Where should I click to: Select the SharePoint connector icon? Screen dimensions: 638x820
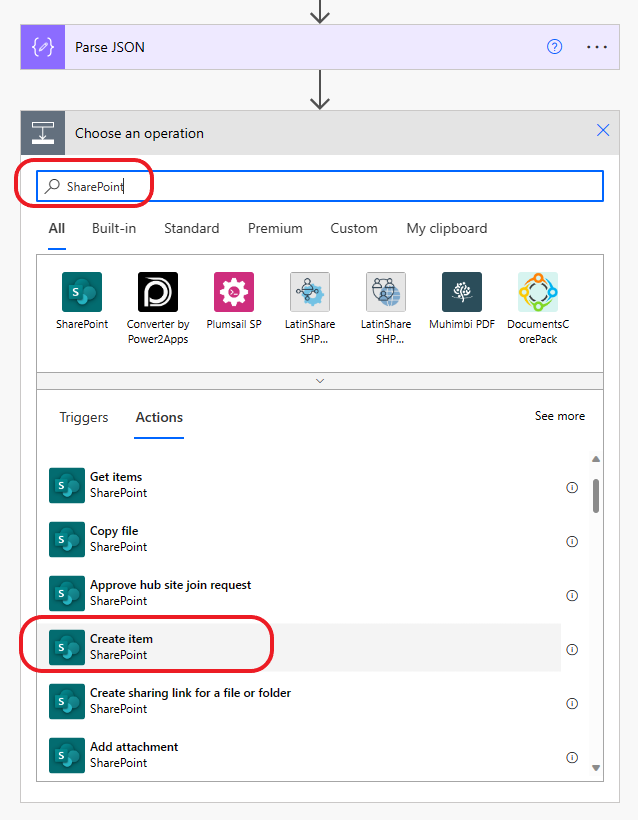point(82,292)
